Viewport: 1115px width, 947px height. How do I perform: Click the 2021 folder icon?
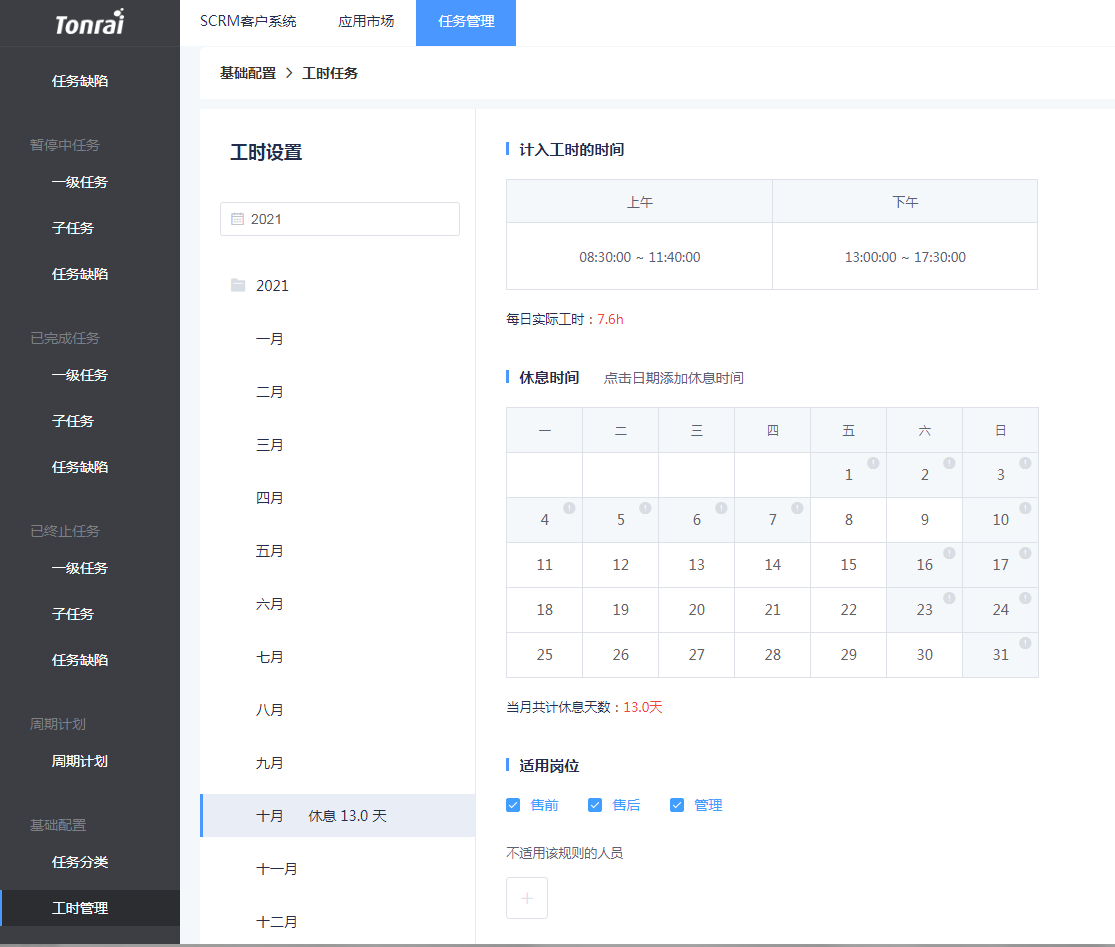pyautogui.click(x=238, y=285)
